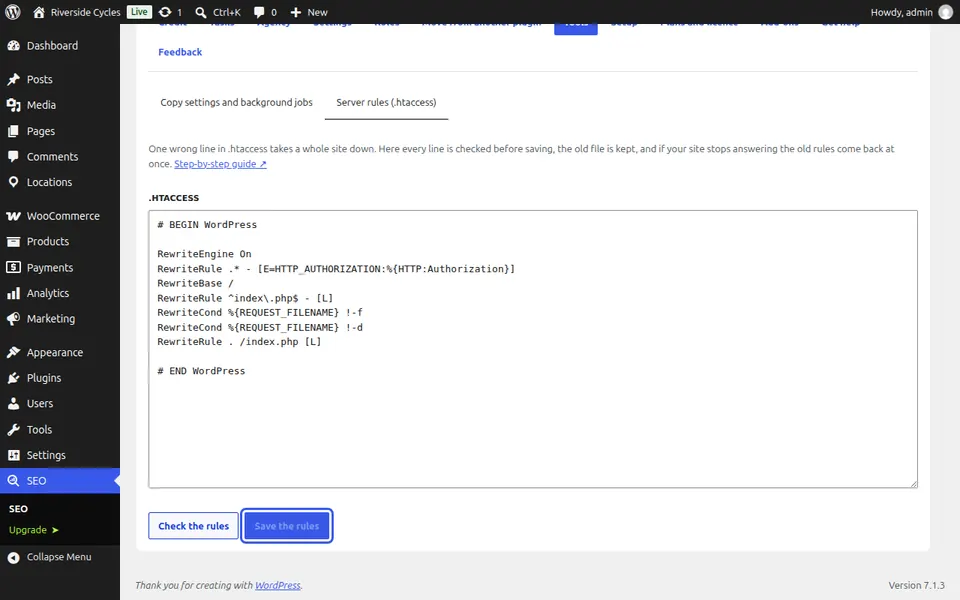The image size is (960, 600).
Task: Click the Feedback link
Action: pos(180,52)
